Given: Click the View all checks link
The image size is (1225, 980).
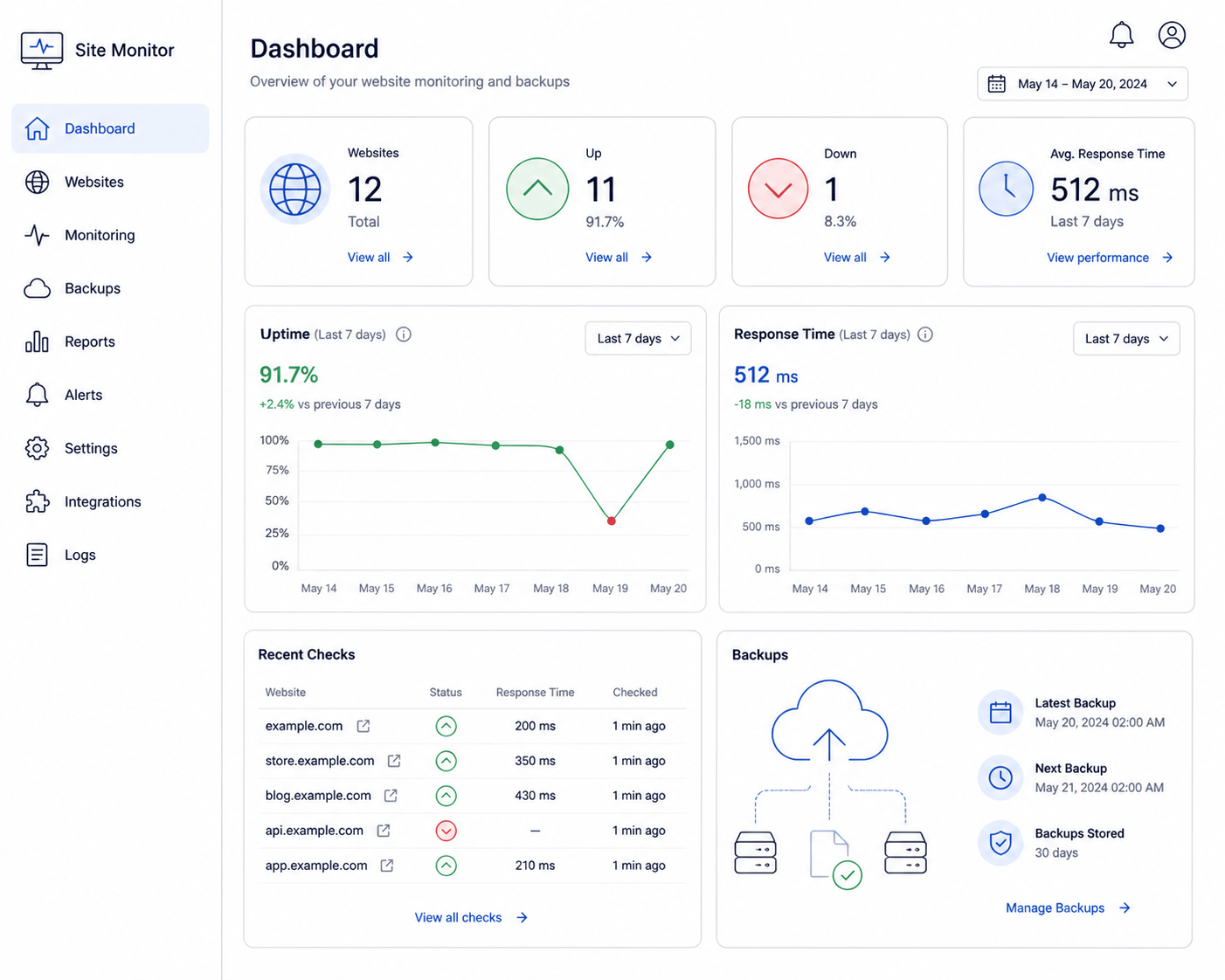Looking at the screenshot, I should point(471,917).
